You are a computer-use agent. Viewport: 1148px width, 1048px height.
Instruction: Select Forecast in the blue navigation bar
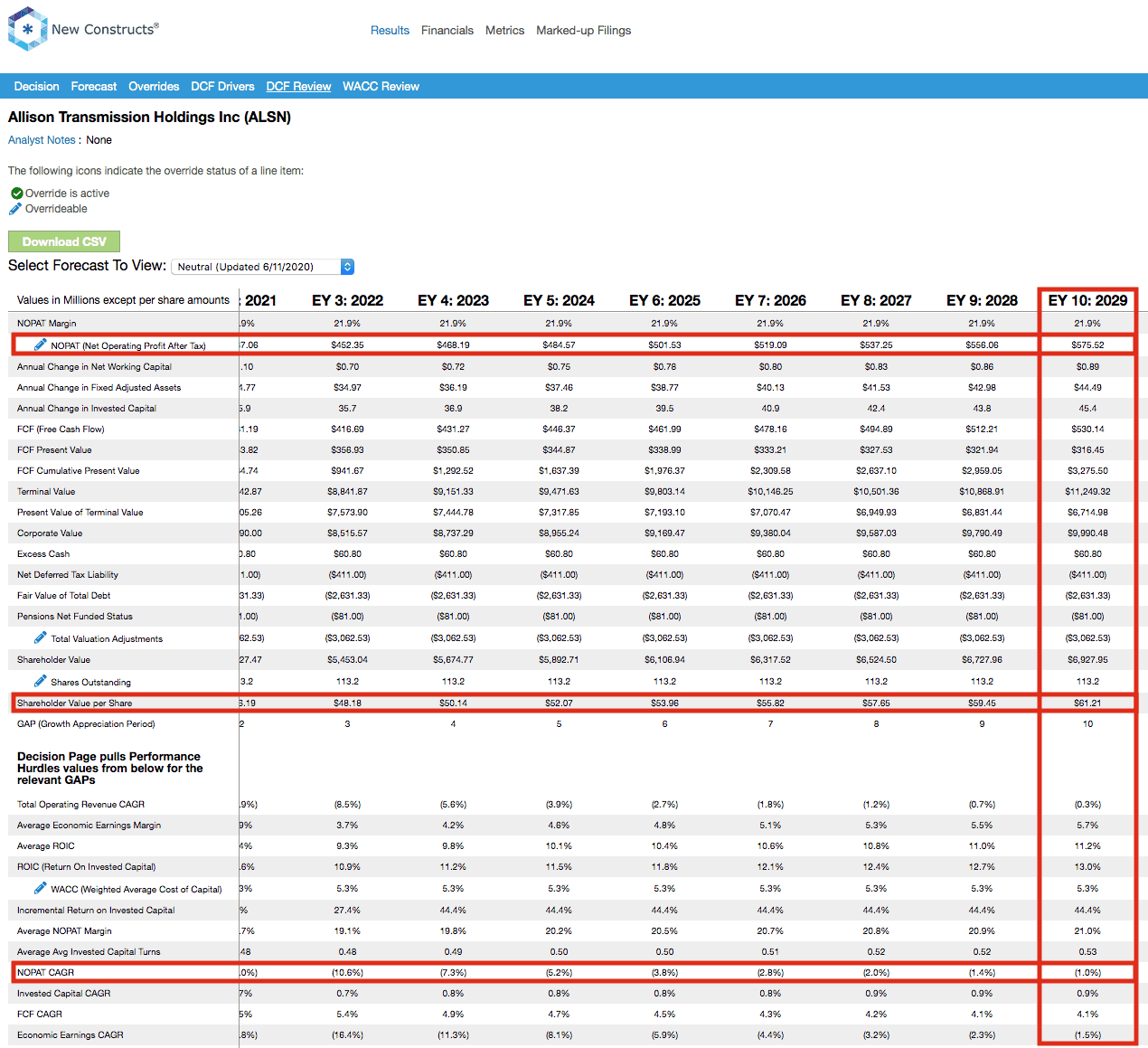(94, 87)
